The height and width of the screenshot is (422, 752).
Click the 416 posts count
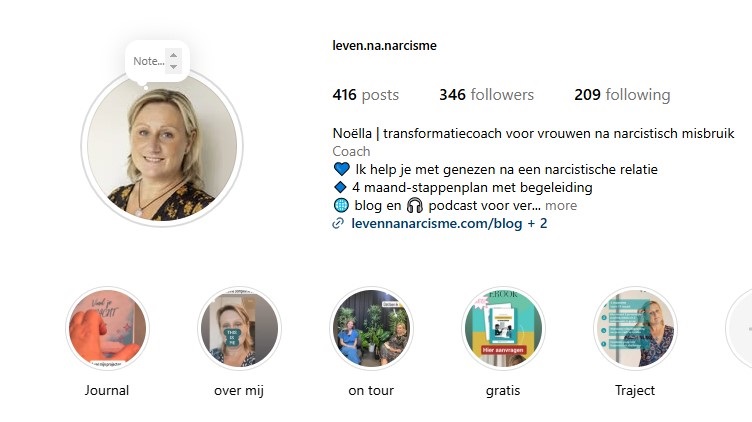pyautogui.click(x=365, y=95)
